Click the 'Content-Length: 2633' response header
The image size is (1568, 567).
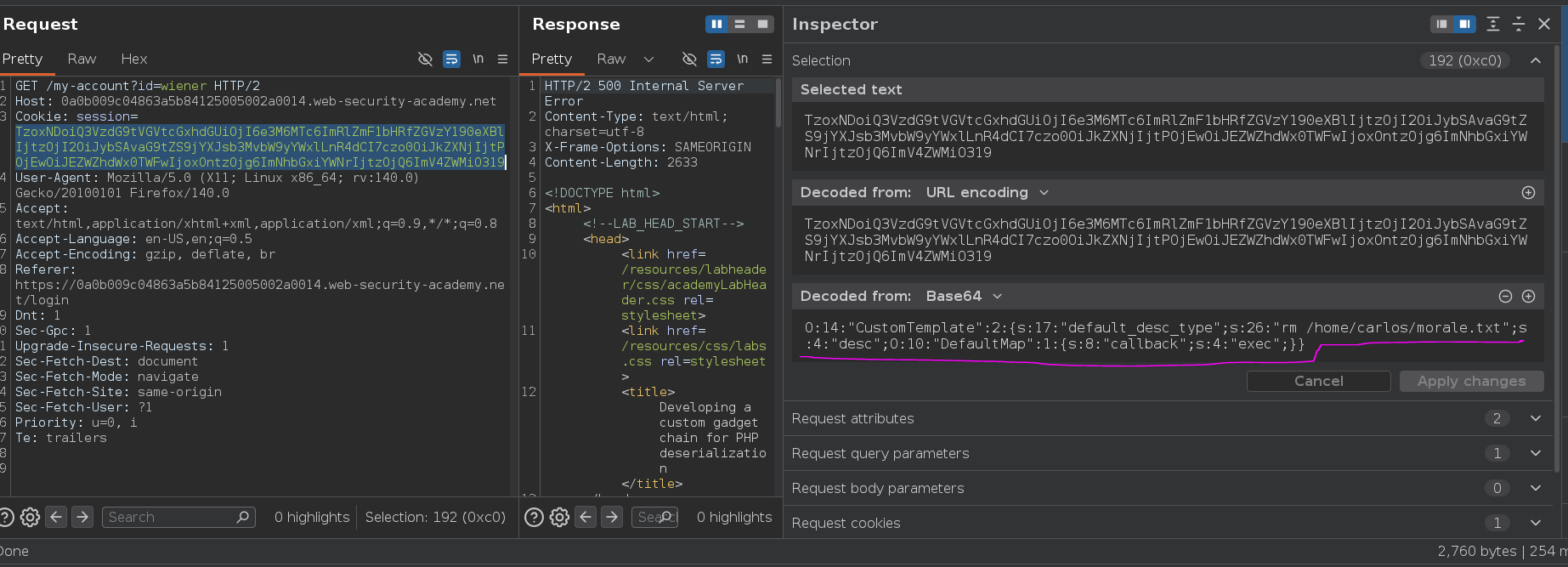(621, 162)
